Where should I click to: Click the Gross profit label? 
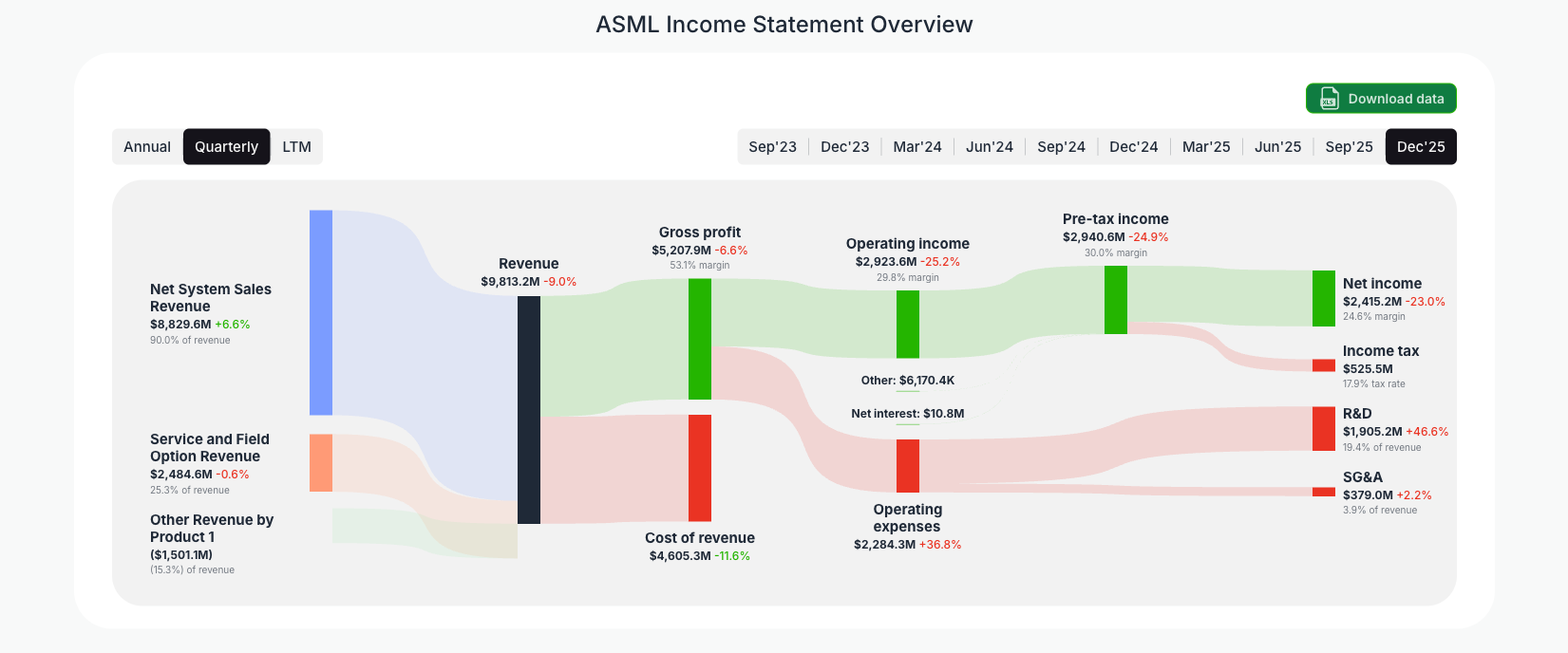pyautogui.click(x=700, y=233)
